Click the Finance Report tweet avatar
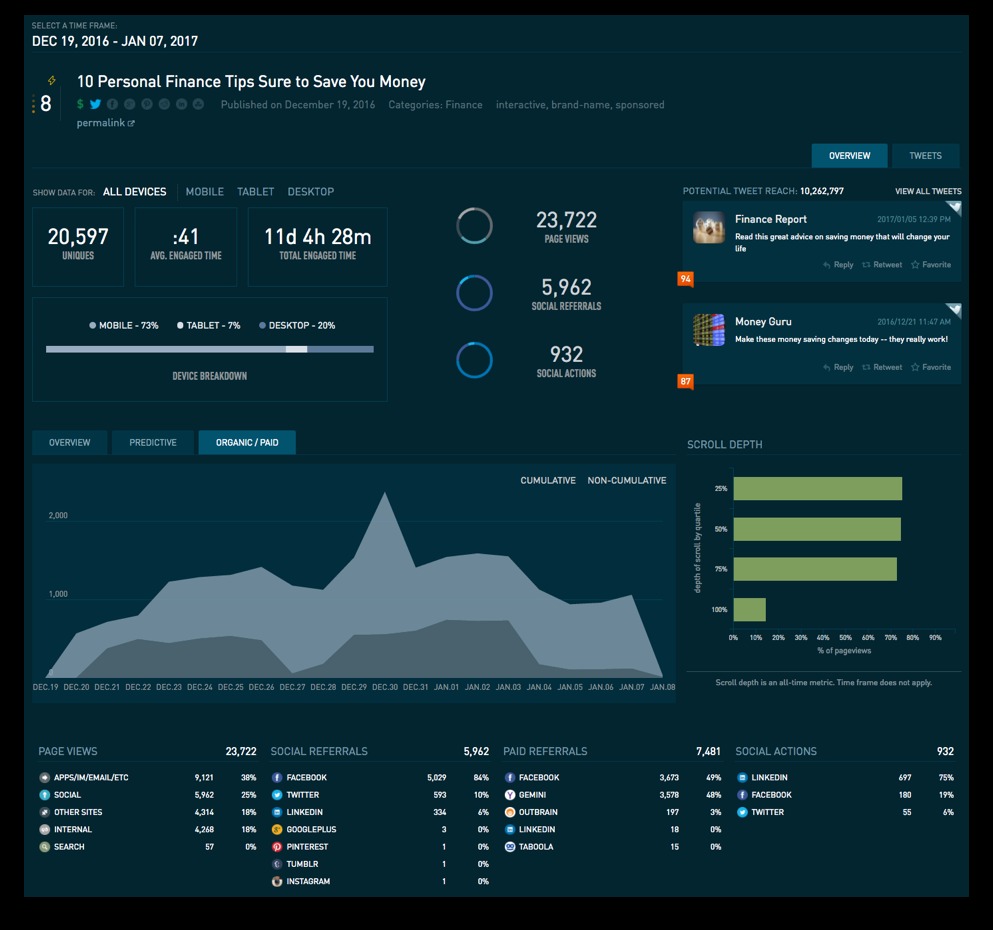This screenshot has width=993, height=930. coord(709,228)
